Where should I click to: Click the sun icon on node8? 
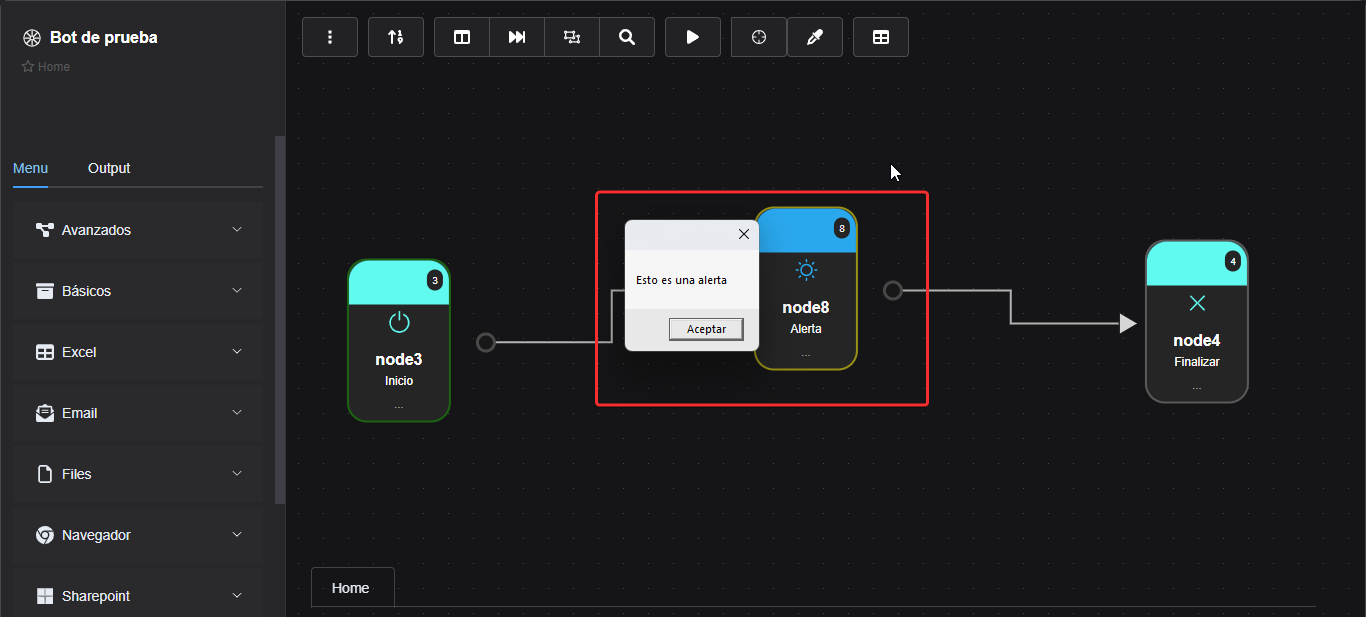click(806, 270)
